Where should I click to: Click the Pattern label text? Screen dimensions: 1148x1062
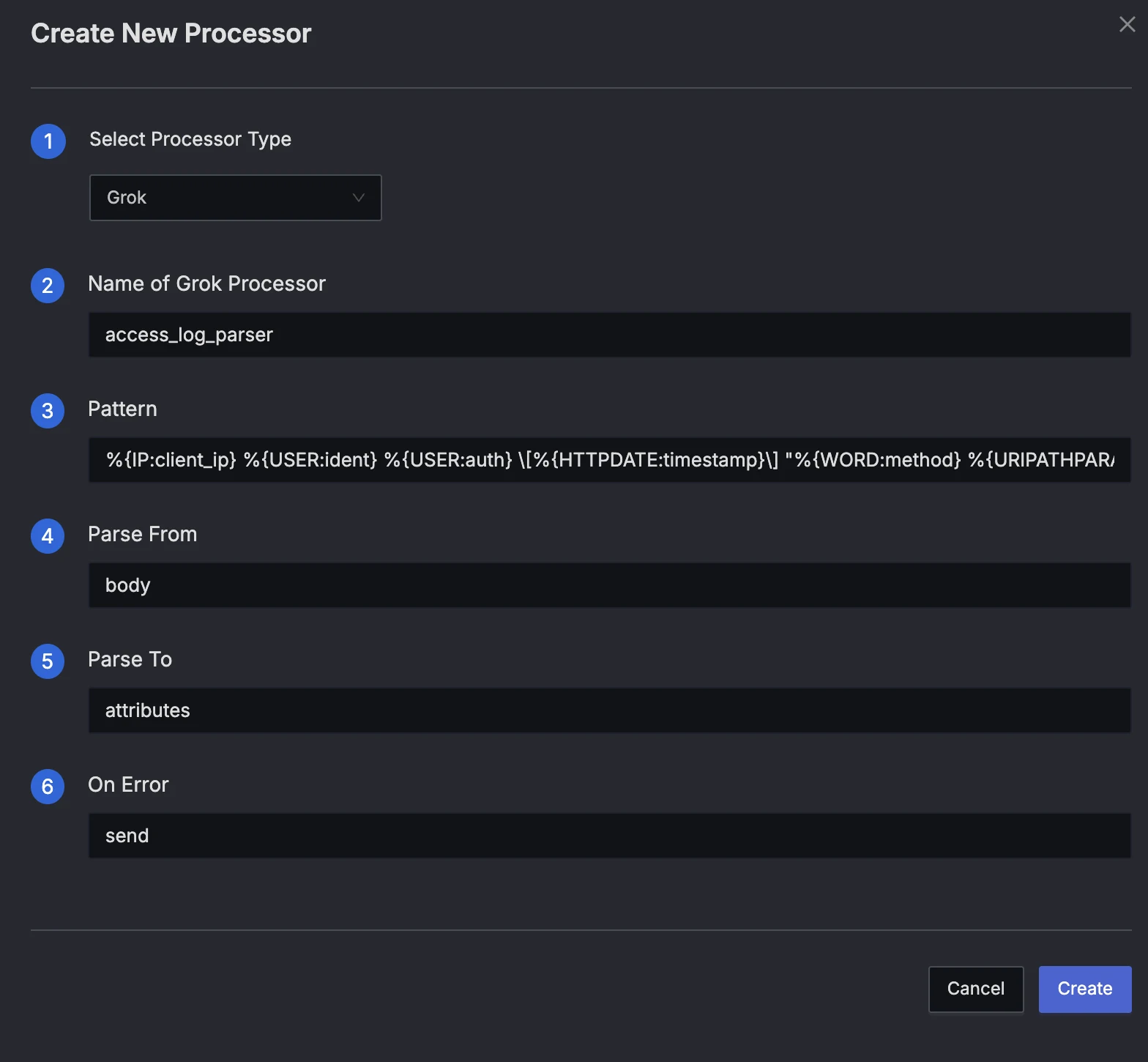(x=122, y=409)
